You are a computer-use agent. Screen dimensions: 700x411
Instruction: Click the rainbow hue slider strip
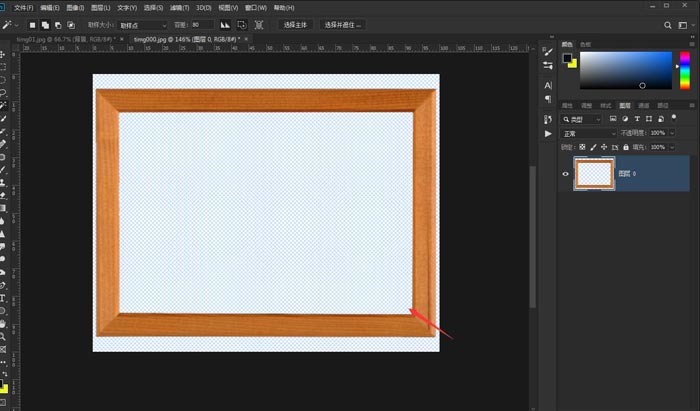click(683, 72)
